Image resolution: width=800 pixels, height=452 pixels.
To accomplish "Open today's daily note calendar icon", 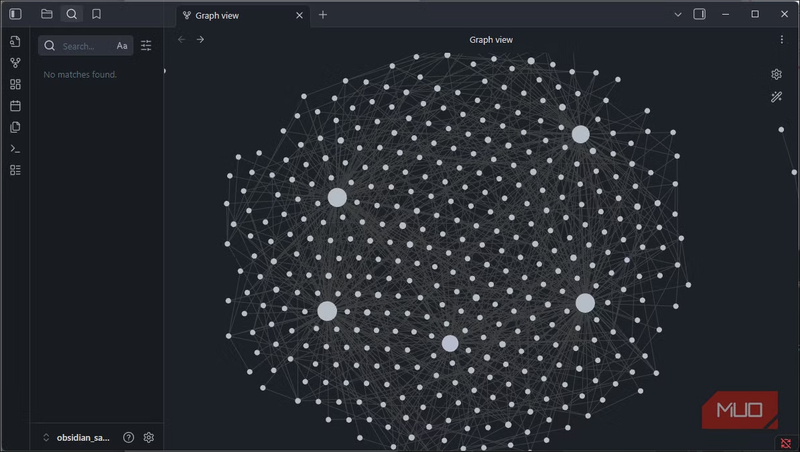I will [15, 106].
